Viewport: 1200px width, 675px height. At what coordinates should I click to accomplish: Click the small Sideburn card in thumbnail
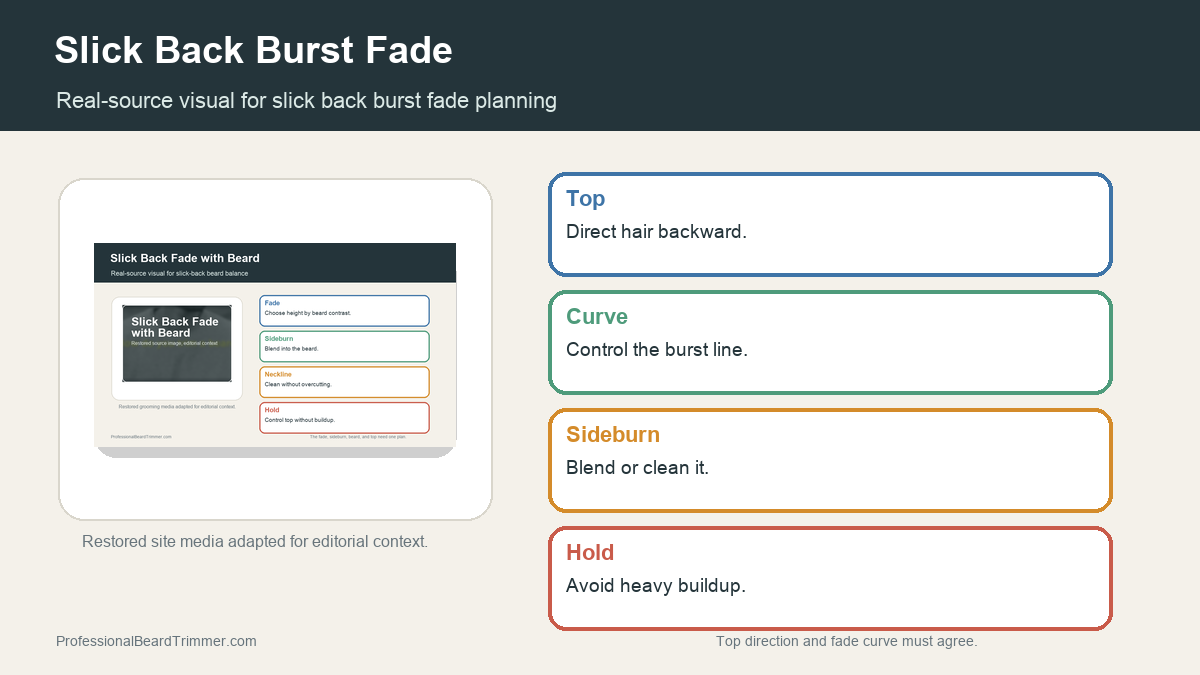point(344,346)
